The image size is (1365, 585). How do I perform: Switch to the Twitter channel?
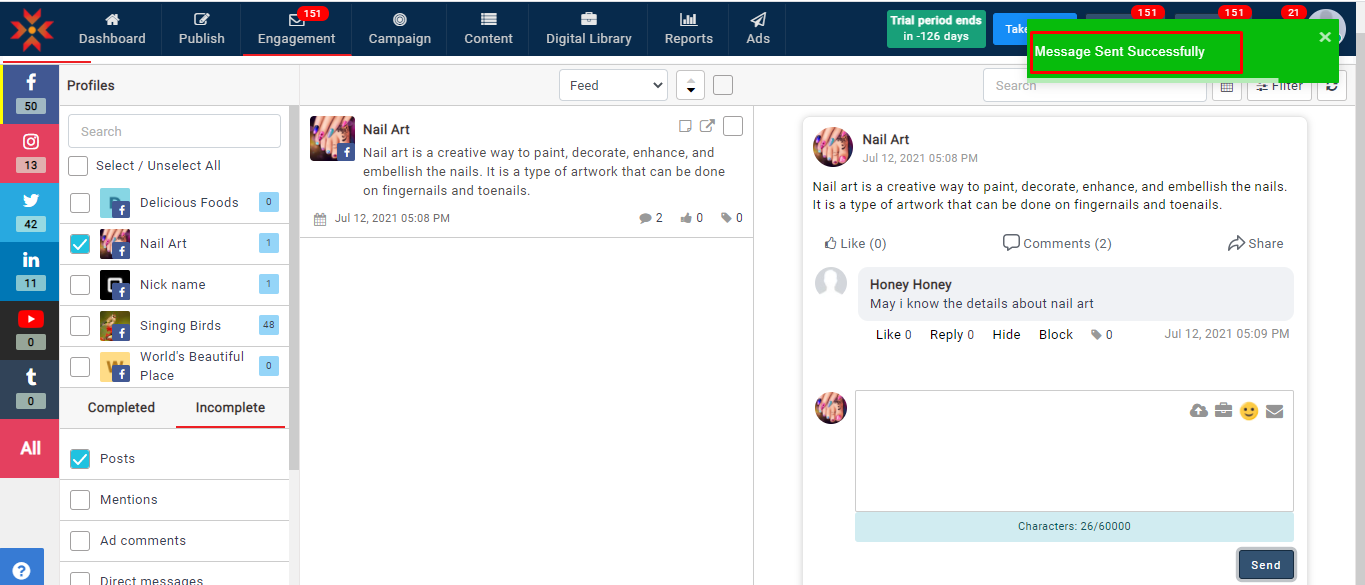tap(30, 210)
